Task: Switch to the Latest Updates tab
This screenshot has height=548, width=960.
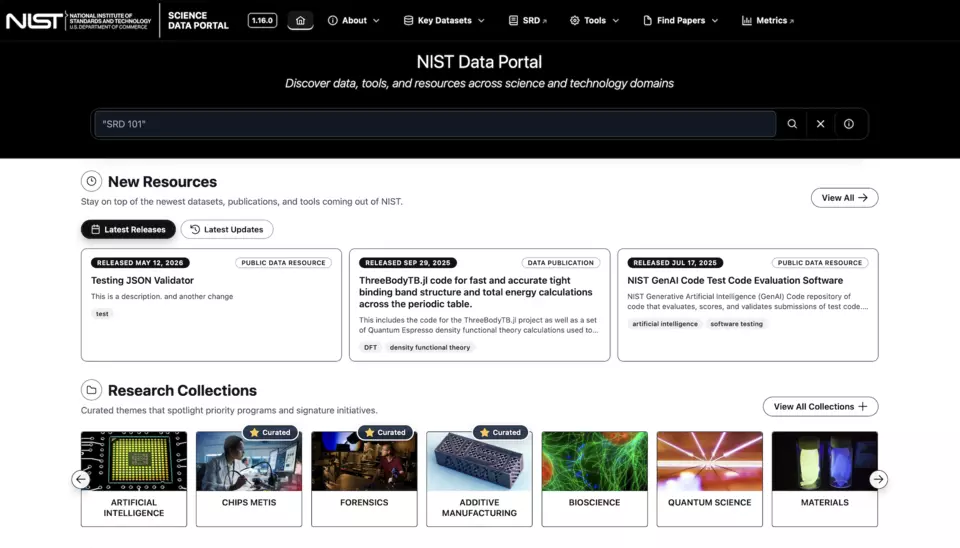Action: (x=227, y=229)
